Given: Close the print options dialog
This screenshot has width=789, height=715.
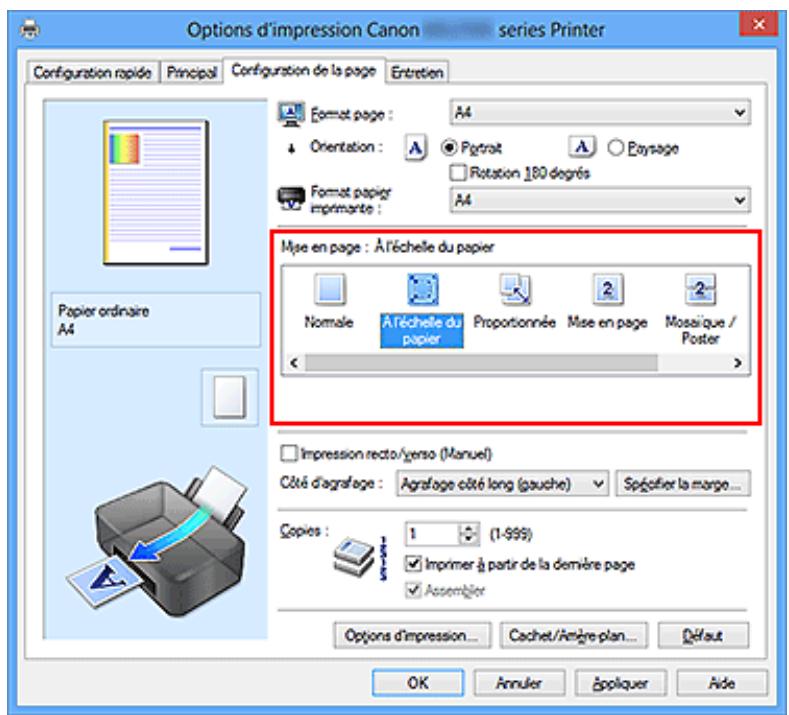Looking at the screenshot, I should pyautogui.click(x=758, y=24).
